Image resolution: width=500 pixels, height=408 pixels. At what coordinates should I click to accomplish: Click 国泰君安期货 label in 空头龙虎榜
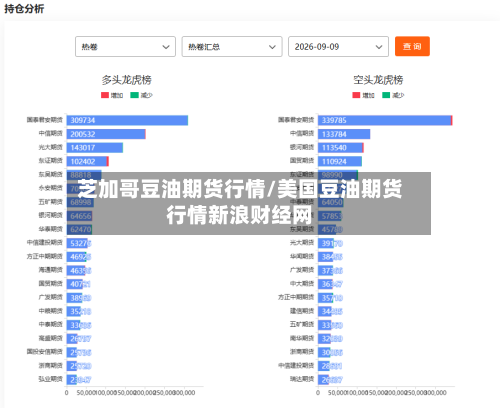(296, 120)
